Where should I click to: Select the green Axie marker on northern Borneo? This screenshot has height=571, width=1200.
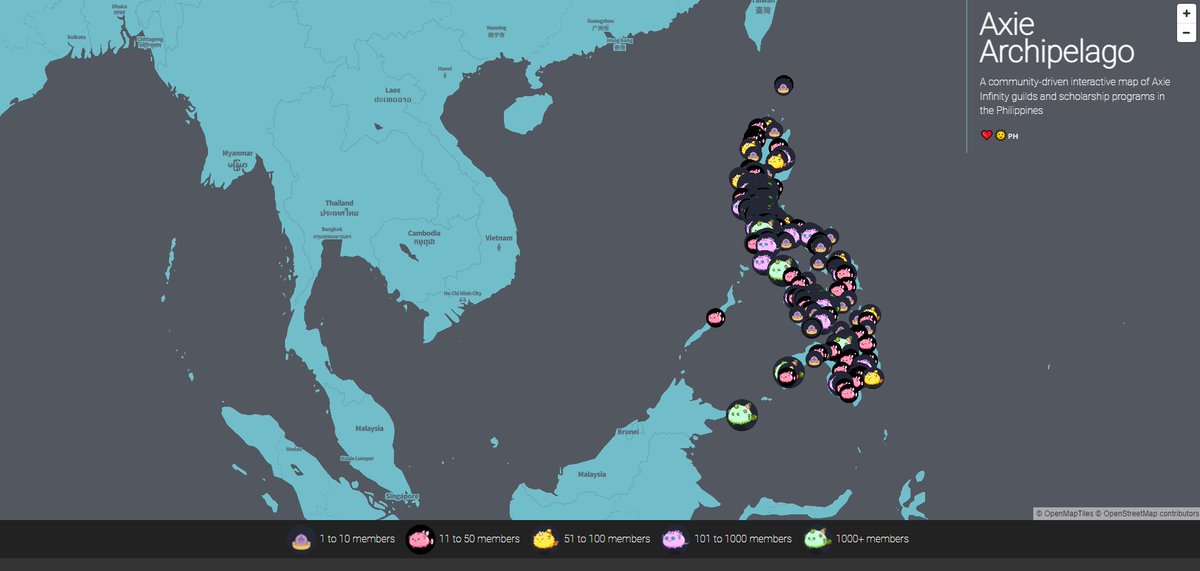(x=741, y=413)
